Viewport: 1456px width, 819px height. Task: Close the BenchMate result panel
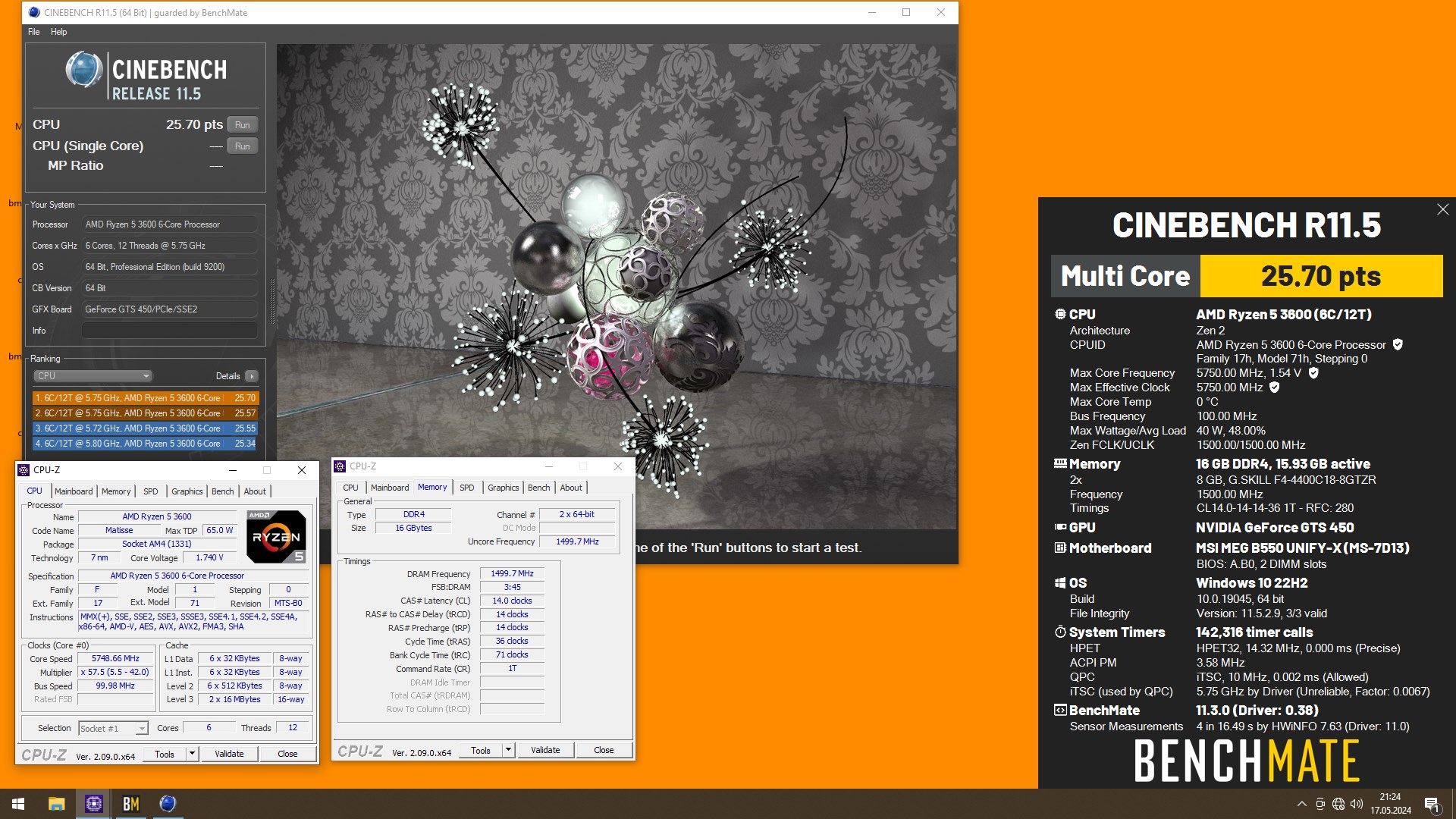click(1442, 210)
